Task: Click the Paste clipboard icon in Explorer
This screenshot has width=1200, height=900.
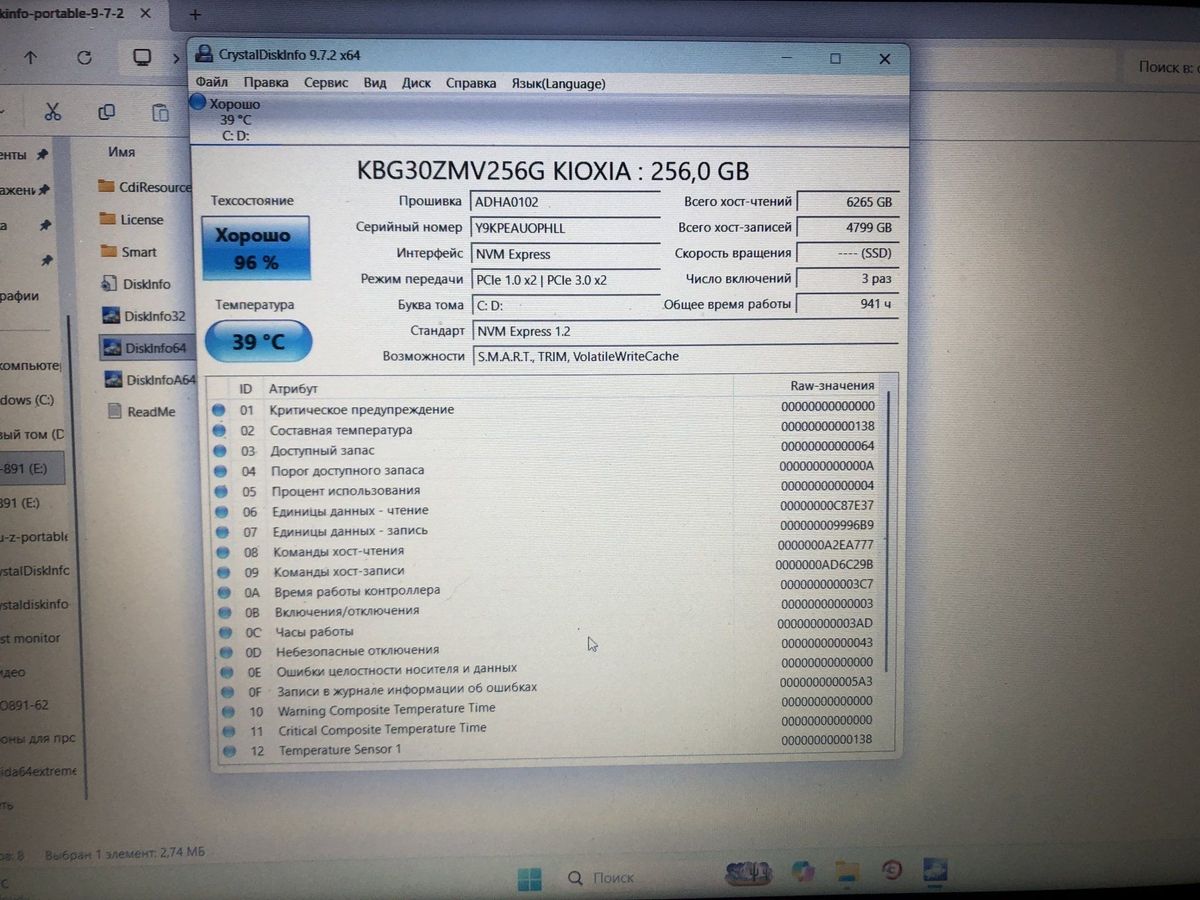Action: tap(159, 113)
